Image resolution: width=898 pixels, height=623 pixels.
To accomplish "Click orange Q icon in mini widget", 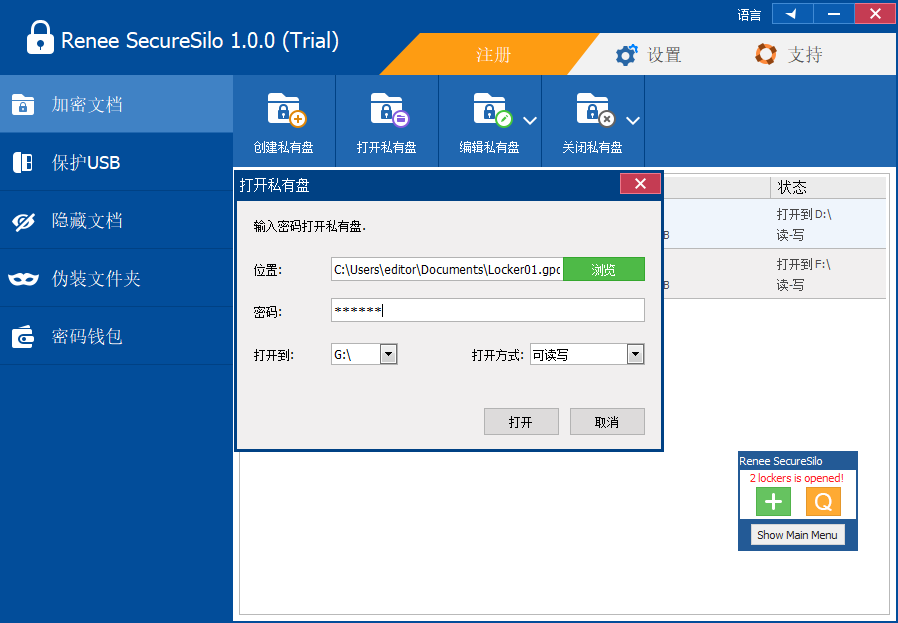I will click(x=823, y=502).
